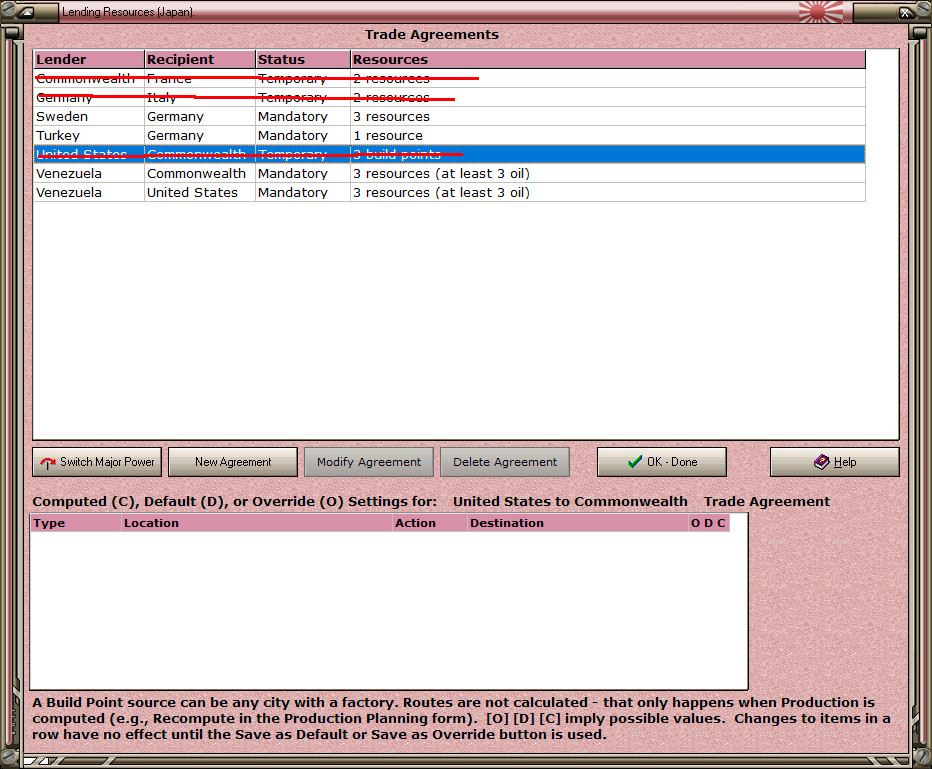
Task: Select the Resources column header
Action: [608, 59]
